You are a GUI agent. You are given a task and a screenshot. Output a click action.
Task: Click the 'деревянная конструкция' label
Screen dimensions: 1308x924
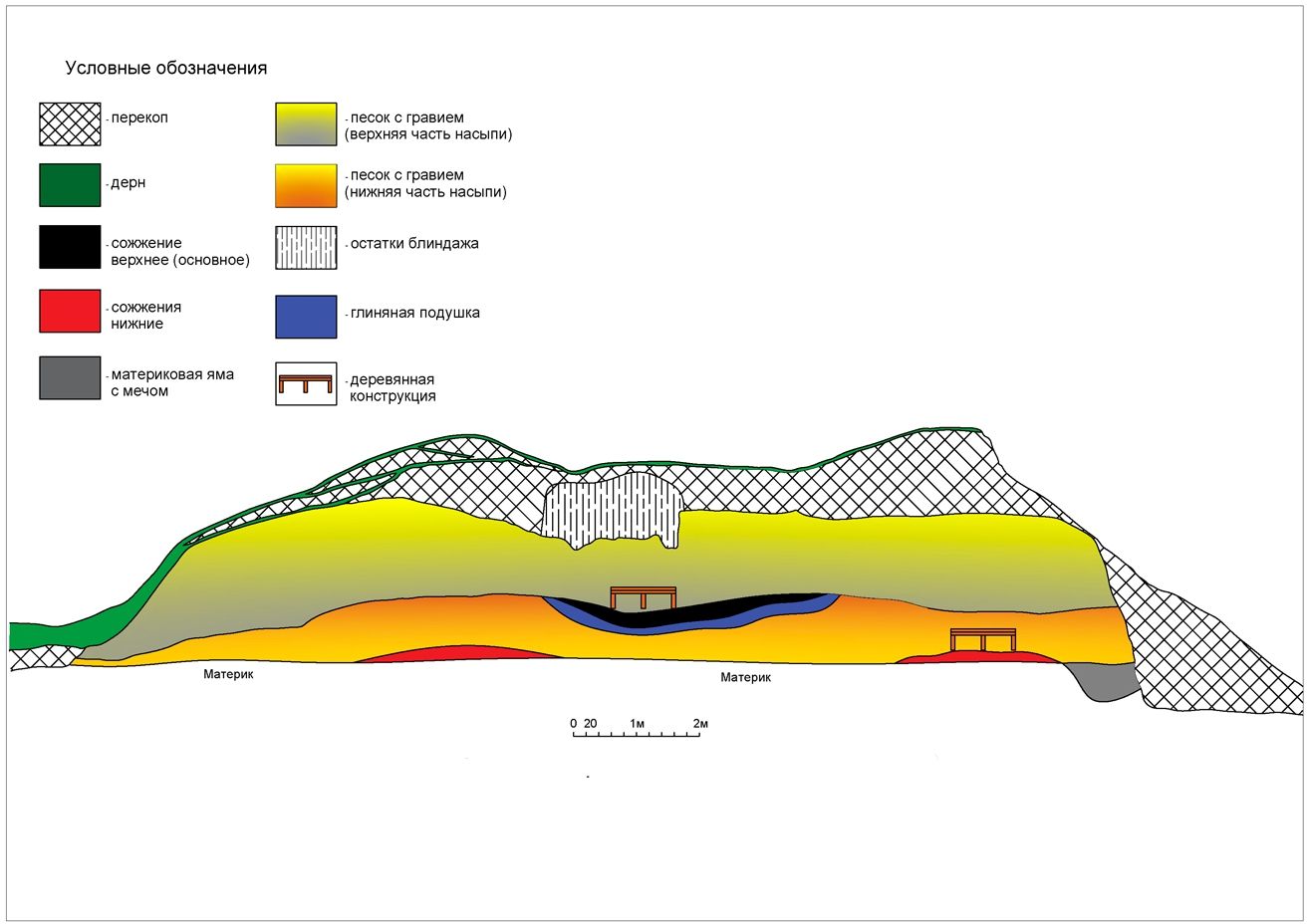pos(392,388)
